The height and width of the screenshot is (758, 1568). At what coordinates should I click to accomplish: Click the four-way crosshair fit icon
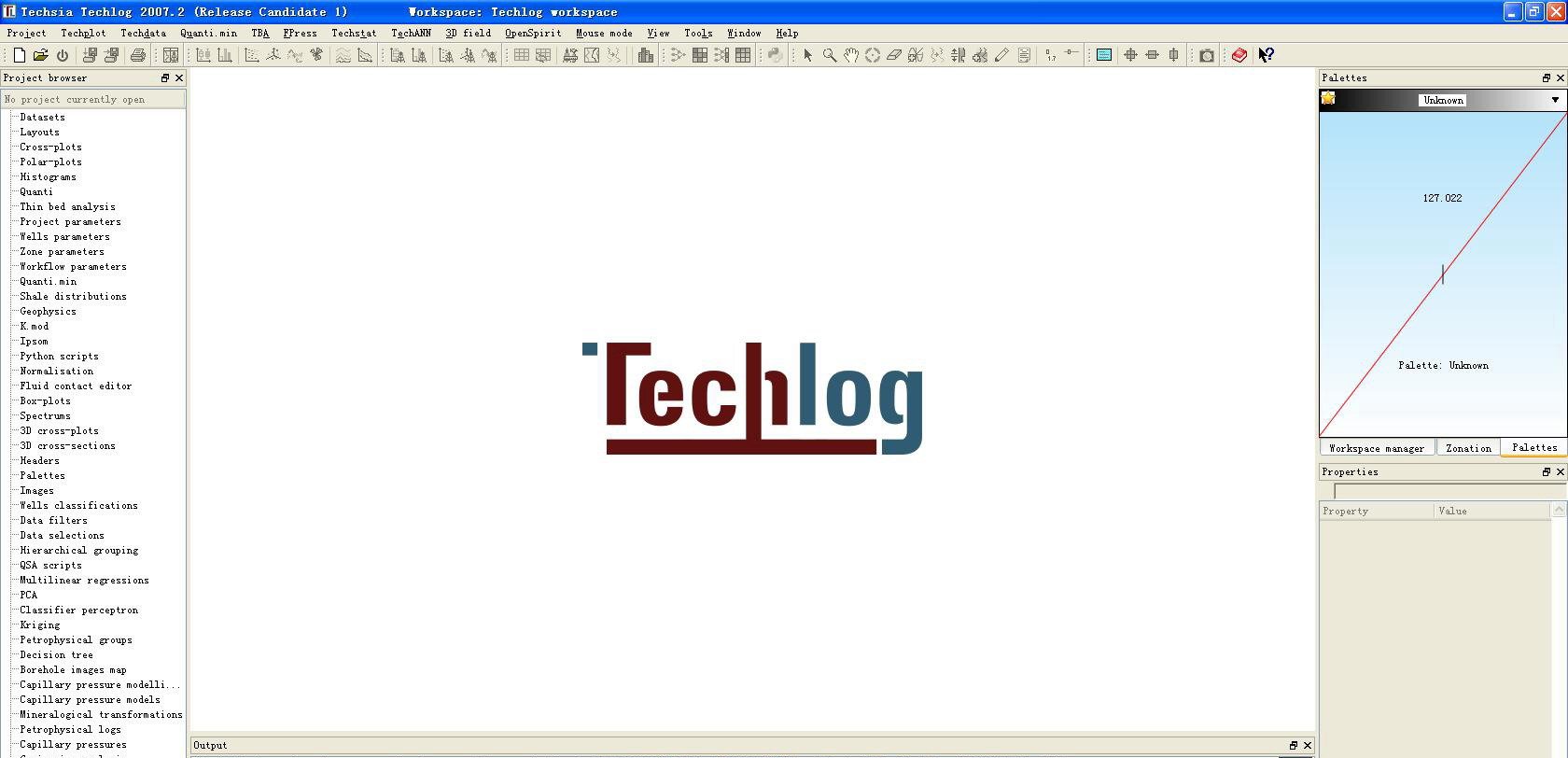[x=1130, y=55]
